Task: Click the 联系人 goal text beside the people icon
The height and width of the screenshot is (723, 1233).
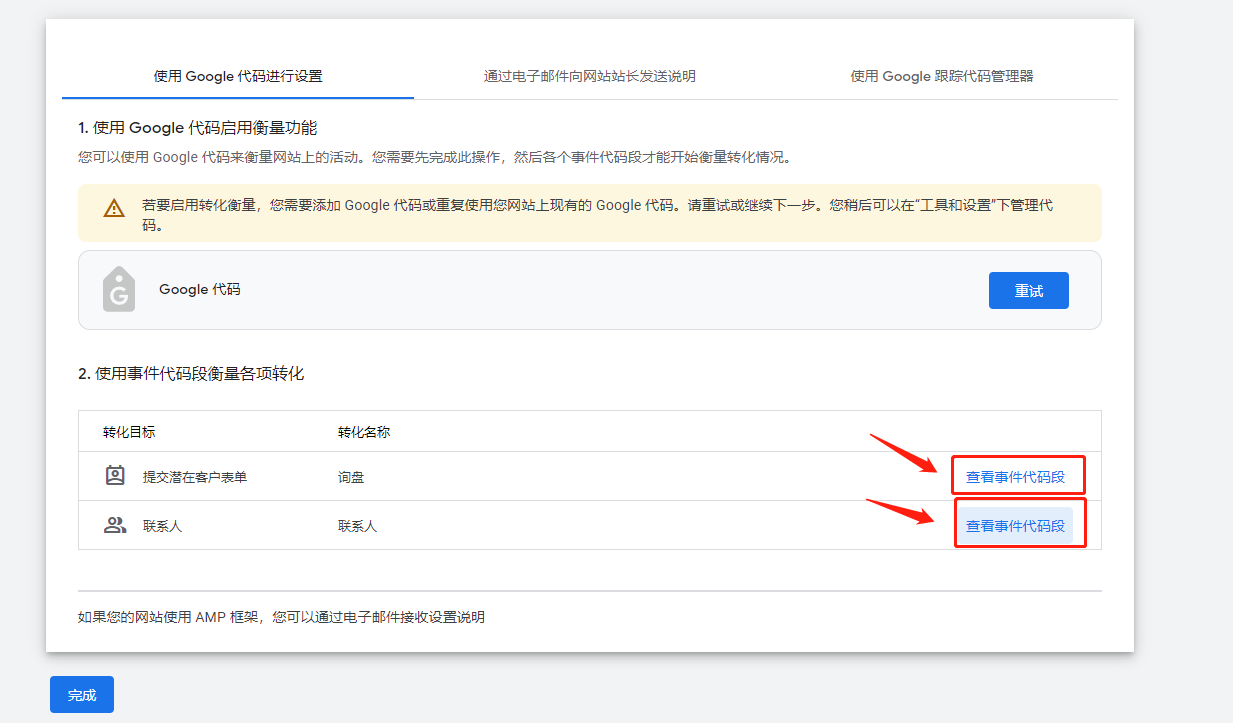Action: pyautogui.click(x=162, y=526)
